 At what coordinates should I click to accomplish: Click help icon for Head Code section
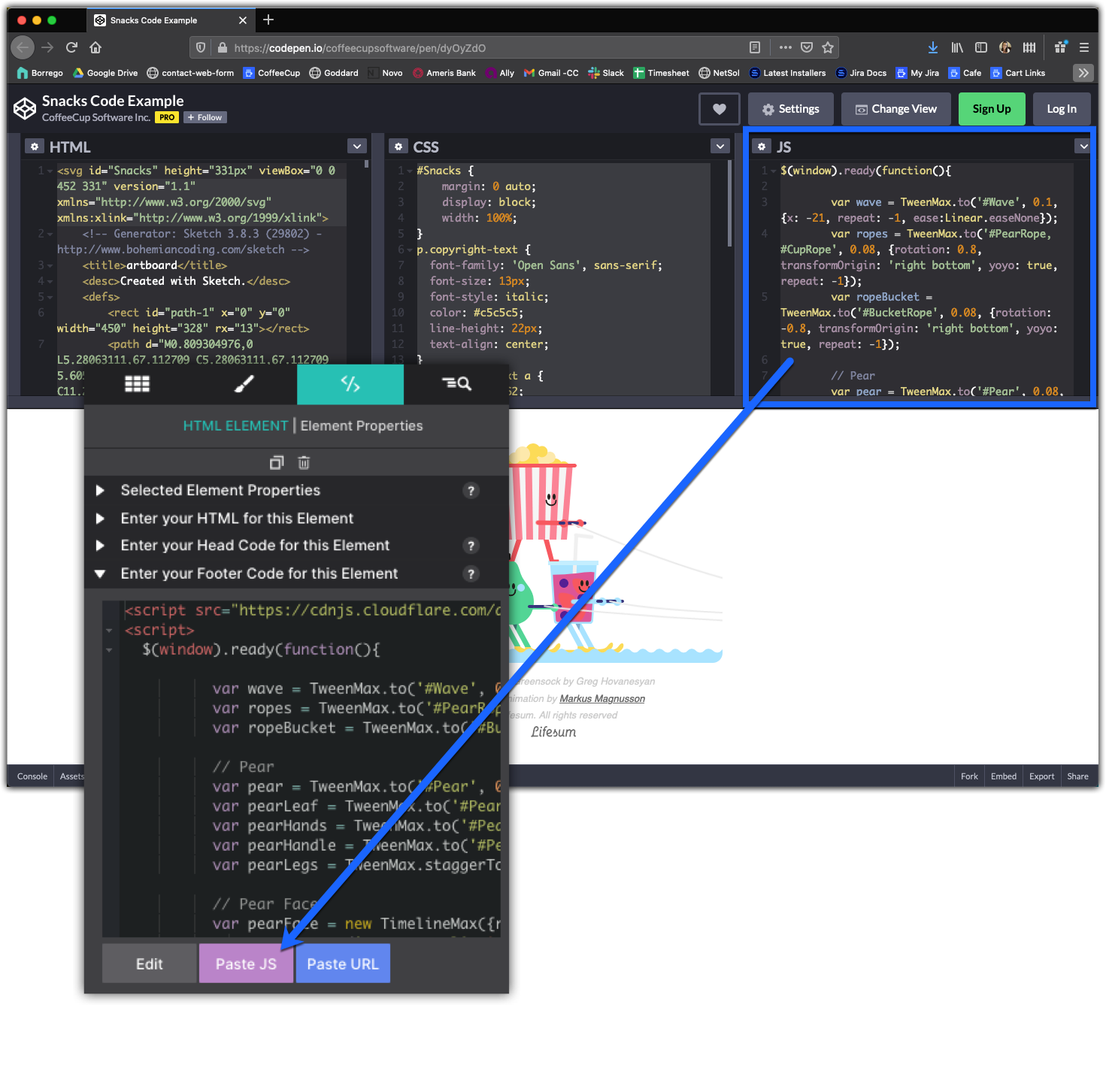(x=471, y=546)
